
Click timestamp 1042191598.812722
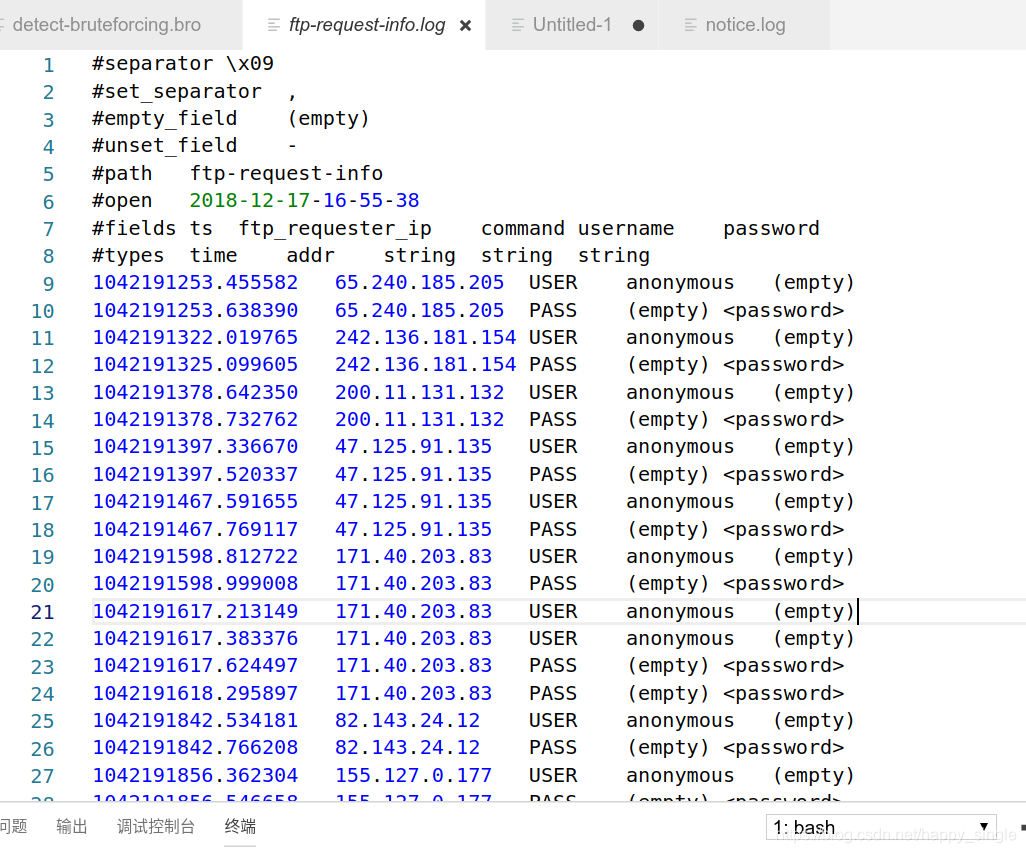[195, 557]
